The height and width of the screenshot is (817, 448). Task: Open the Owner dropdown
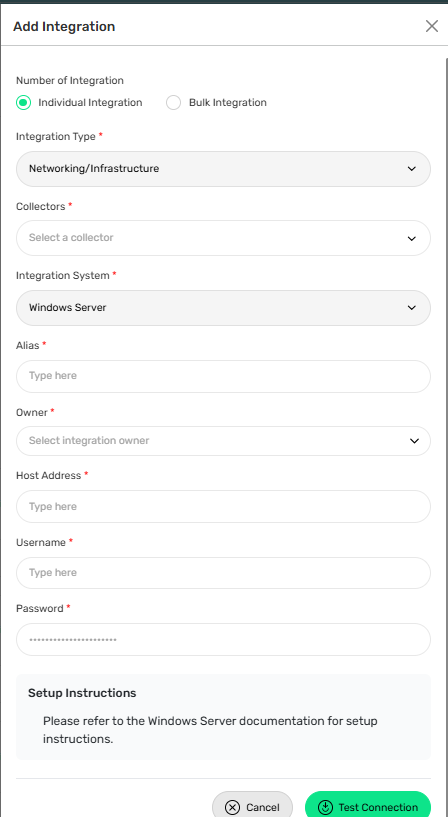pos(223,441)
